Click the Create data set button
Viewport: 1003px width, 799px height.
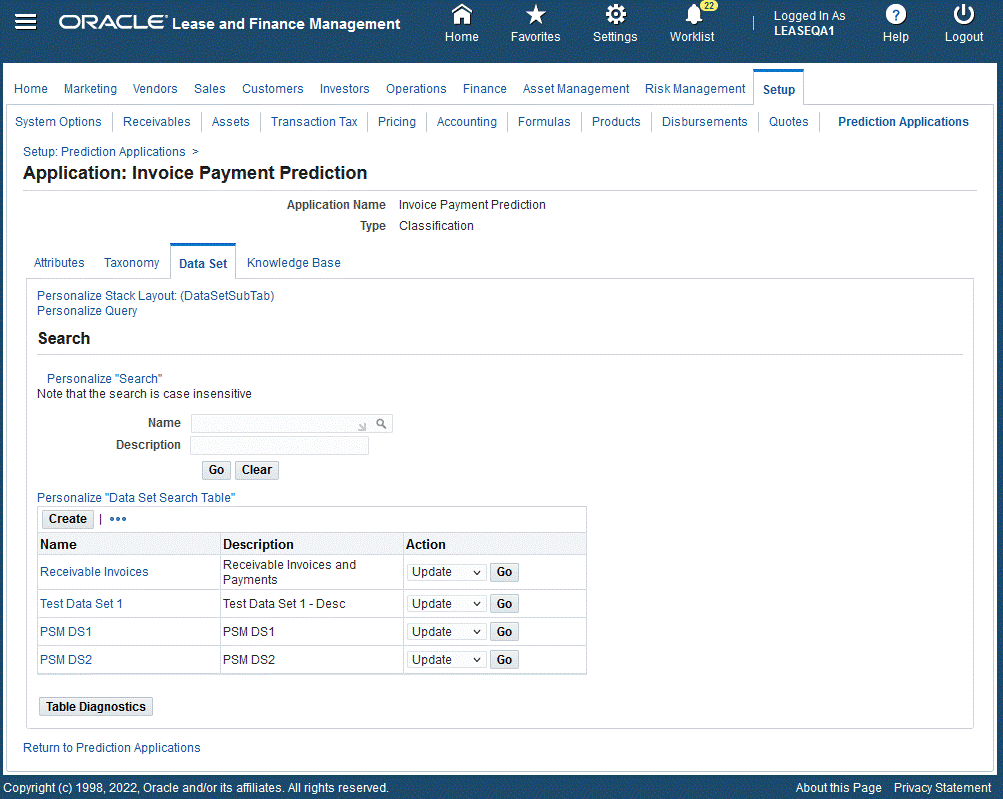click(x=68, y=519)
